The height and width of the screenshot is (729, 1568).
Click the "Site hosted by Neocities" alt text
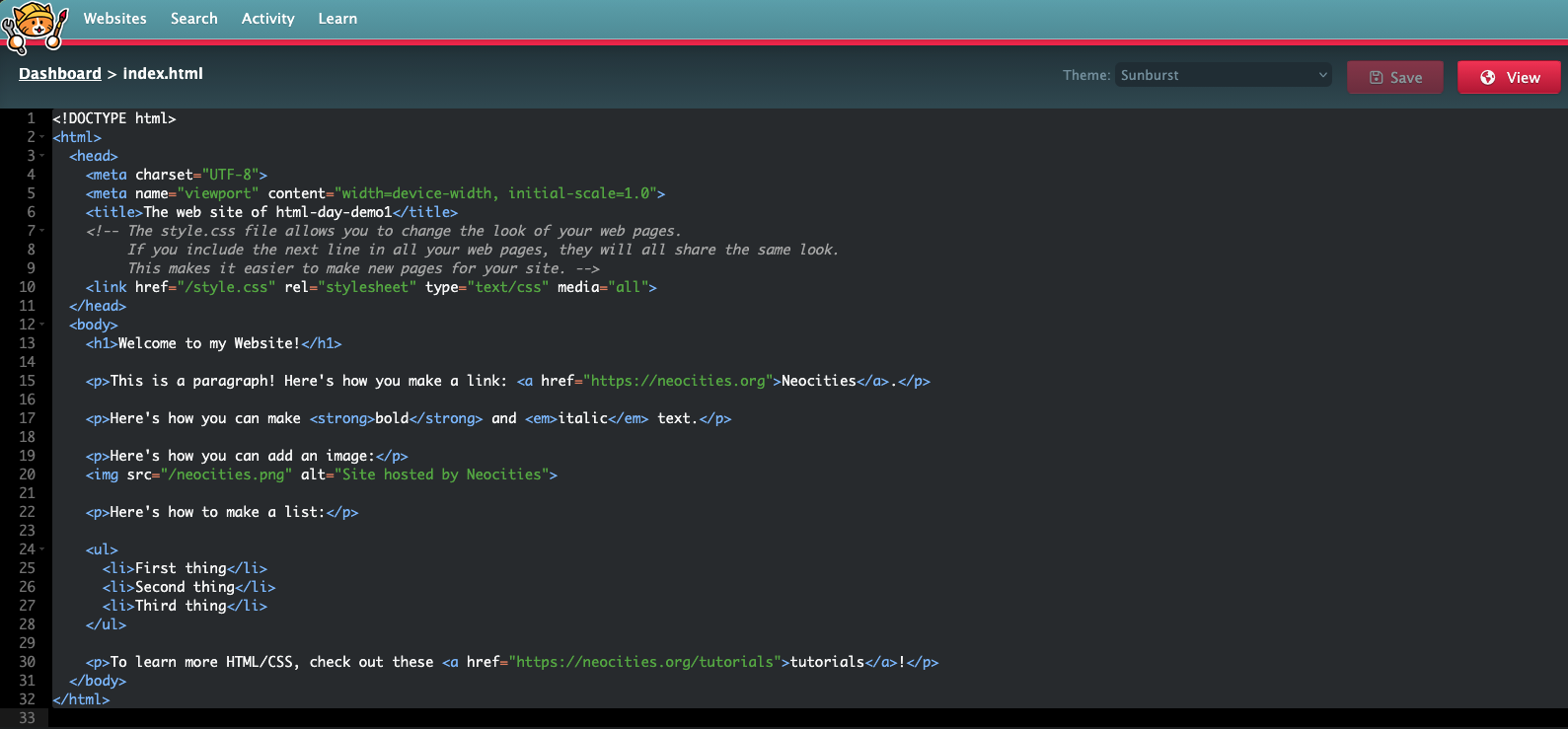(x=442, y=474)
